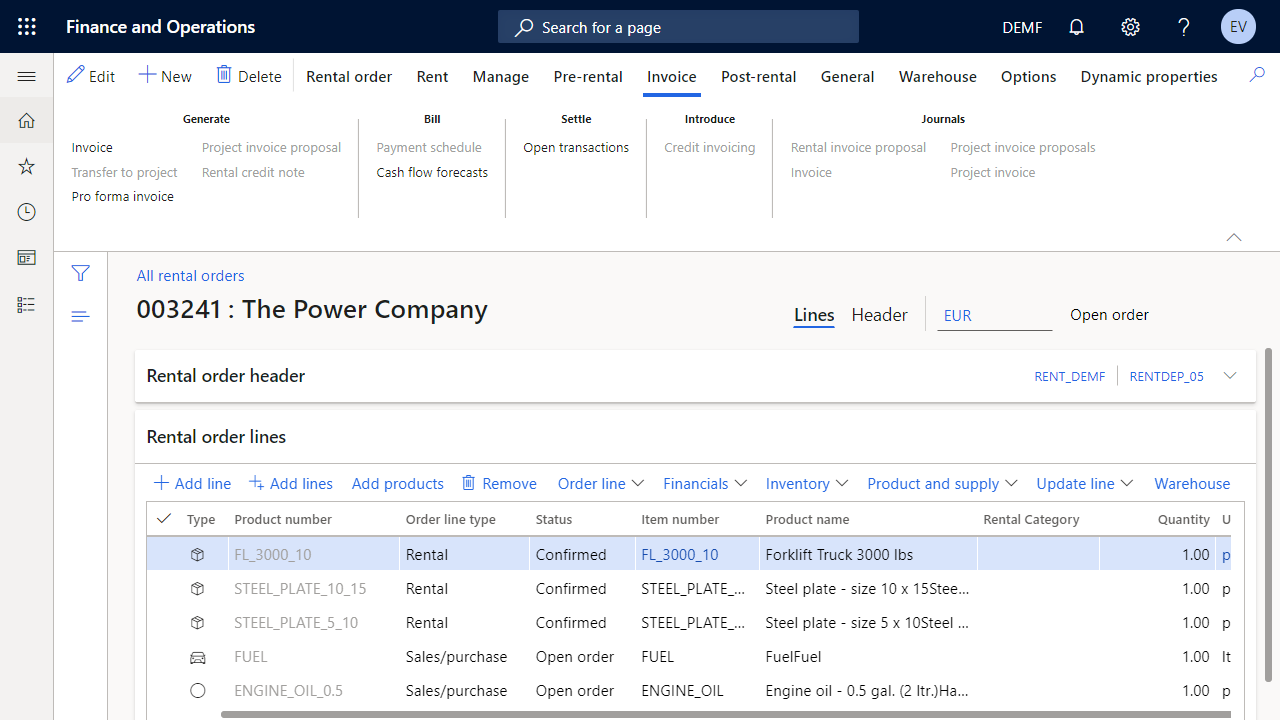Click the type icon of STEEL_PLATE_10_15 row
Viewport: 1280px width, 720px height.
click(x=197, y=589)
